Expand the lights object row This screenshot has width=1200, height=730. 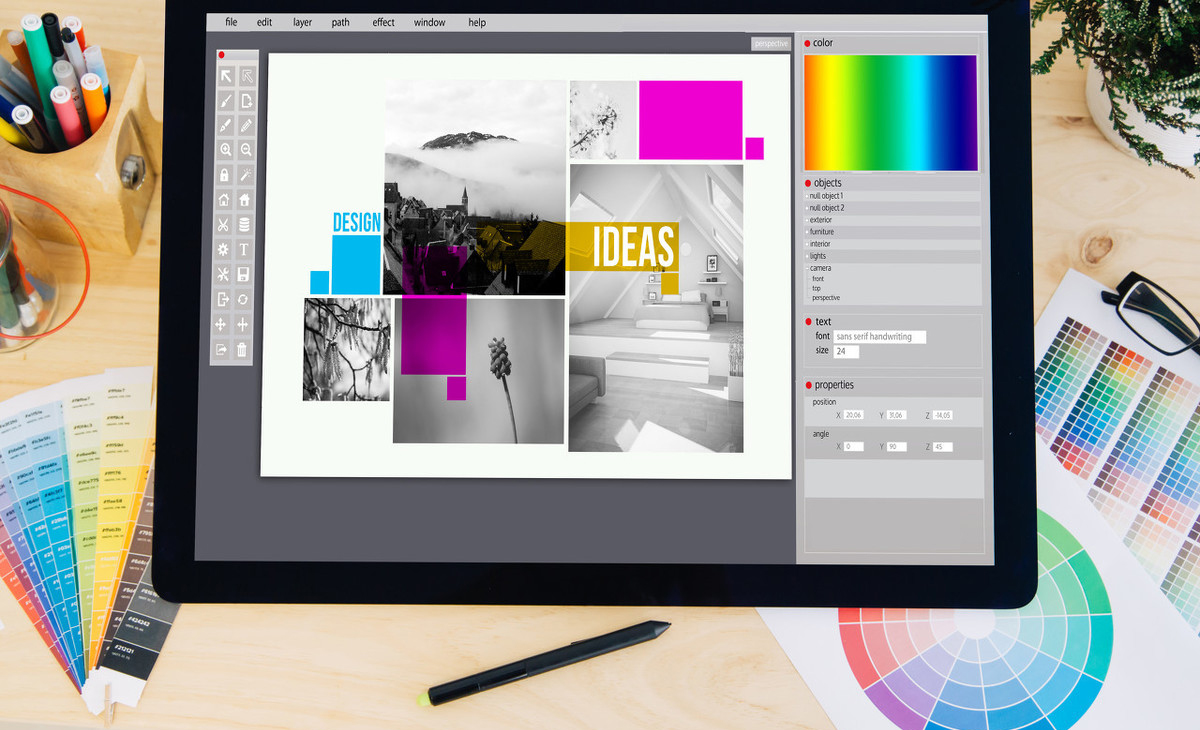(893, 256)
